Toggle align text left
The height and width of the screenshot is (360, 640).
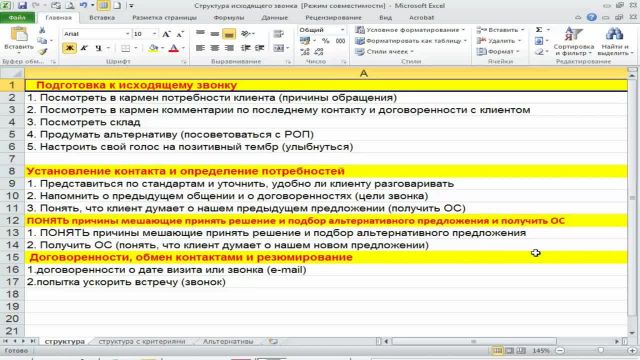coord(200,48)
